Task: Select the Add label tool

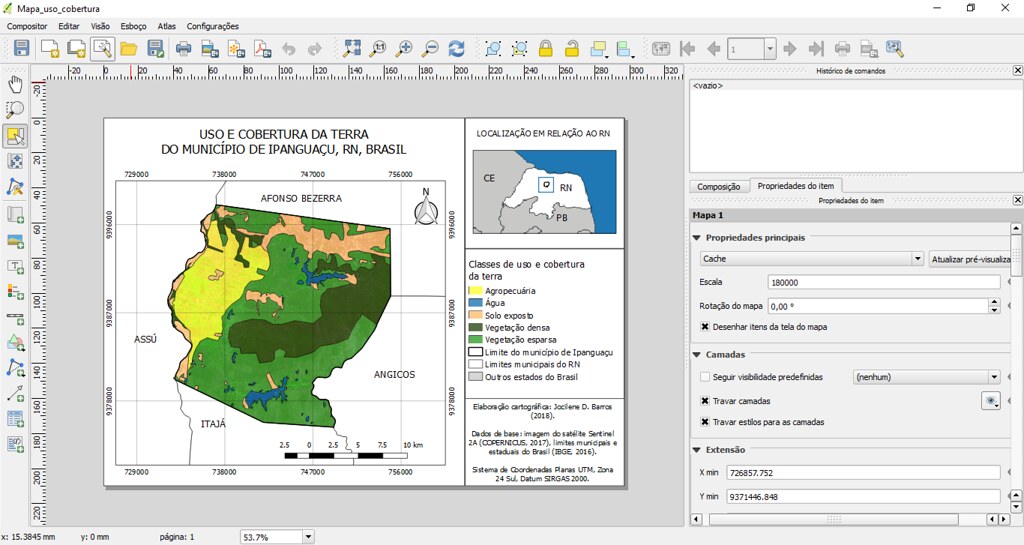Action: [x=15, y=266]
